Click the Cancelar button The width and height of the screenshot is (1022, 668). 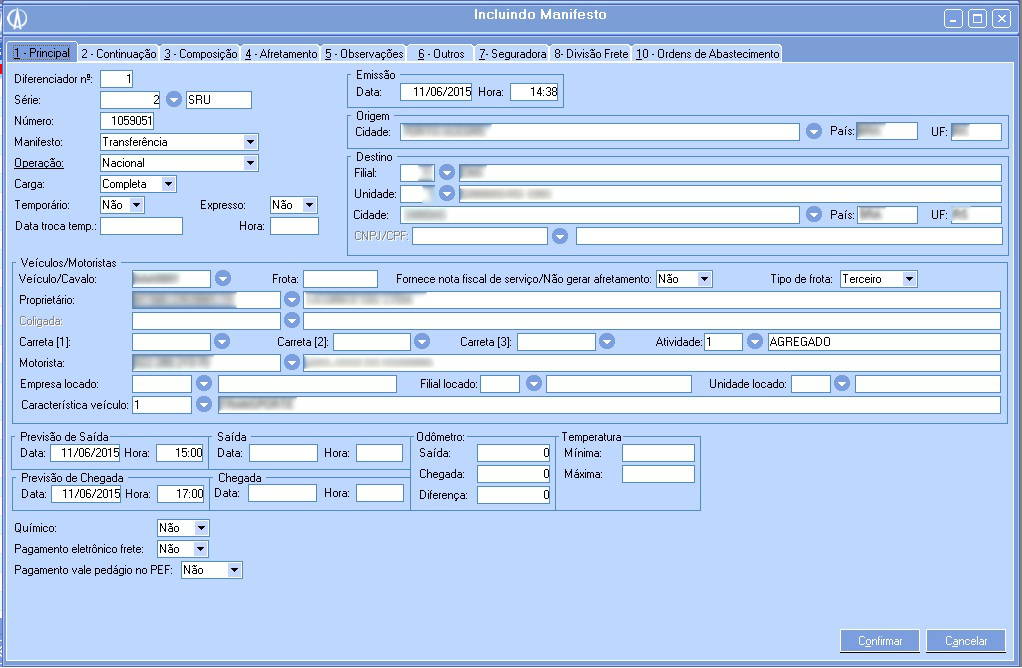pyautogui.click(x=965, y=641)
